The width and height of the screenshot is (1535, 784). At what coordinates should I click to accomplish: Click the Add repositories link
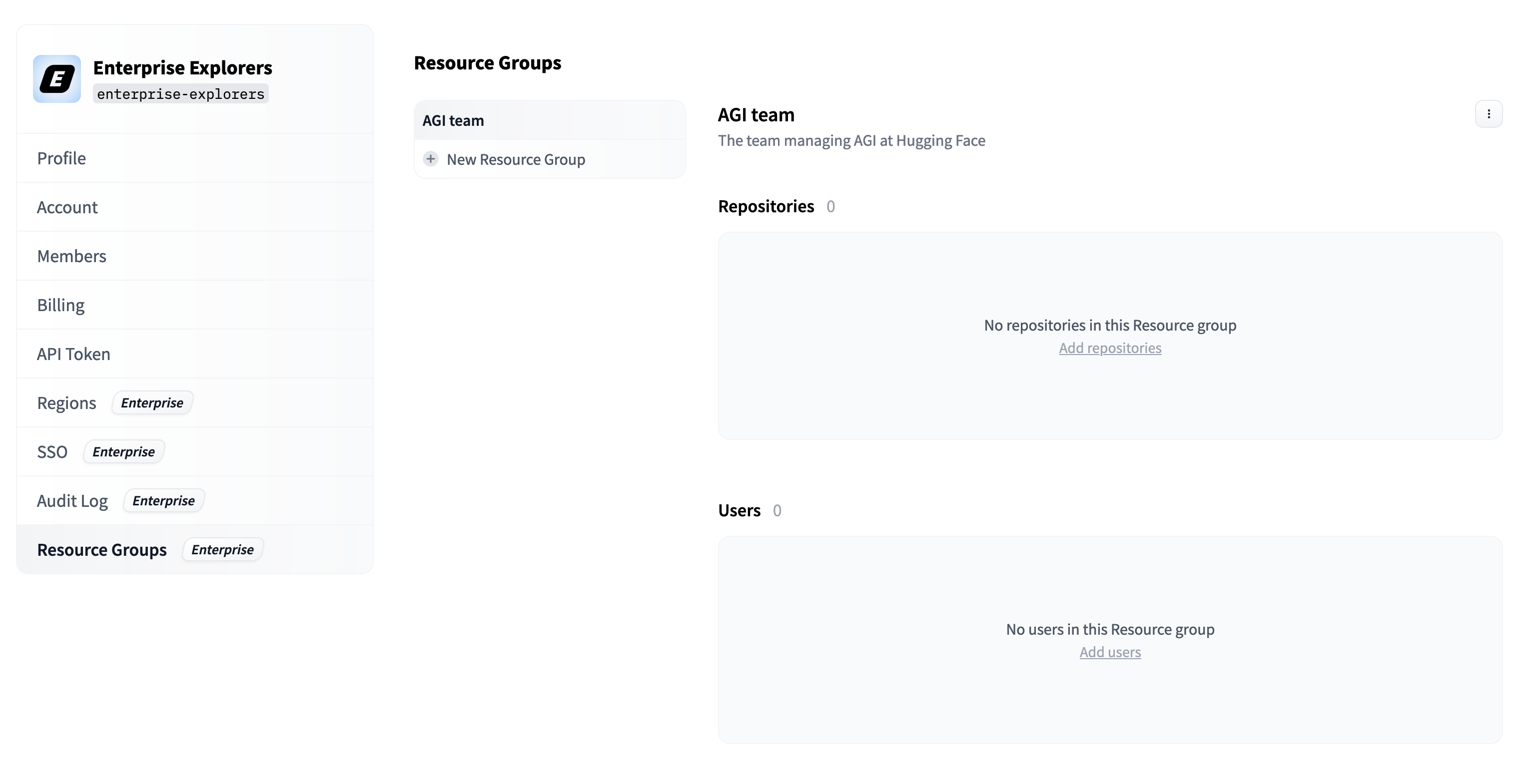pos(1110,348)
